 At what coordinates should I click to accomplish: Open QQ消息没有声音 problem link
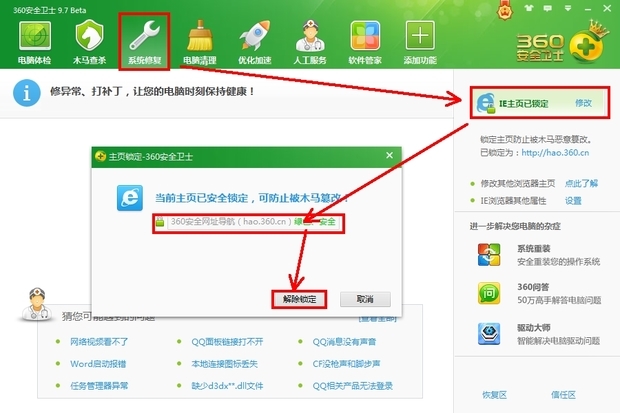(x=344, y=342)
